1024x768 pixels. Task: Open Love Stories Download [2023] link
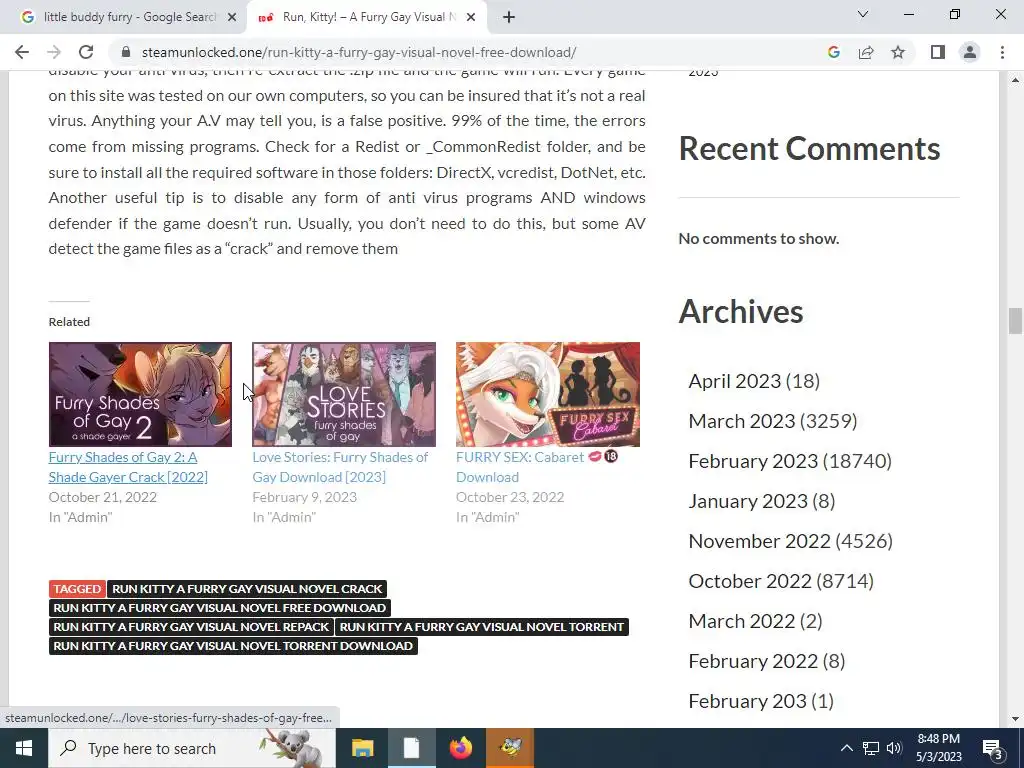(340, 467)
